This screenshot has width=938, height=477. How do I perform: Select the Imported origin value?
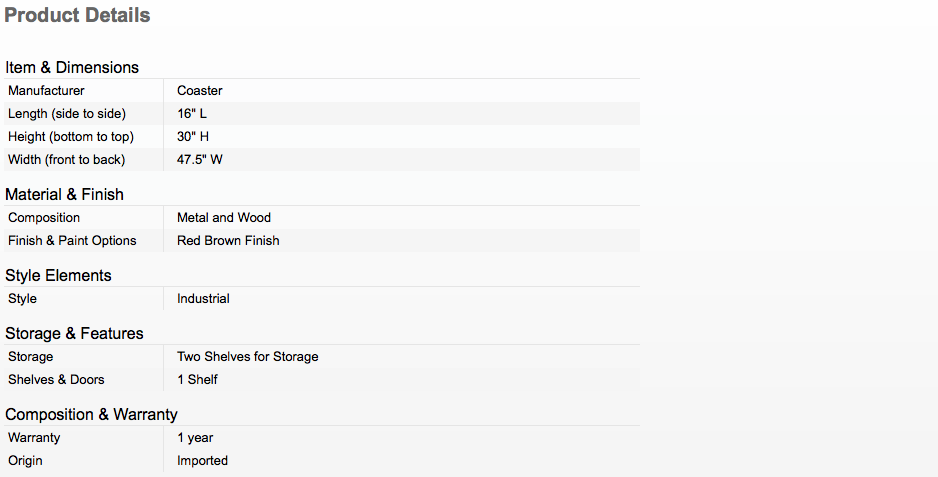[202, 461]
